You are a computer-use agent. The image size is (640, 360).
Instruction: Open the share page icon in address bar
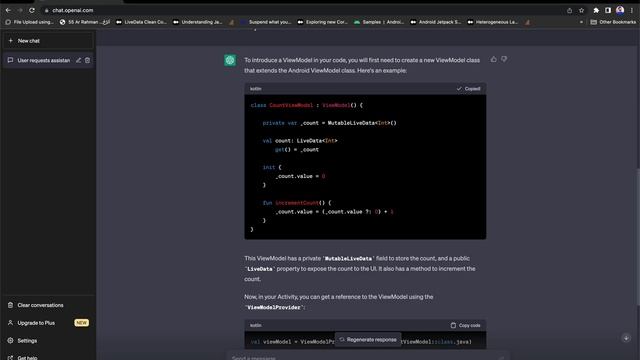pos(569,11)
